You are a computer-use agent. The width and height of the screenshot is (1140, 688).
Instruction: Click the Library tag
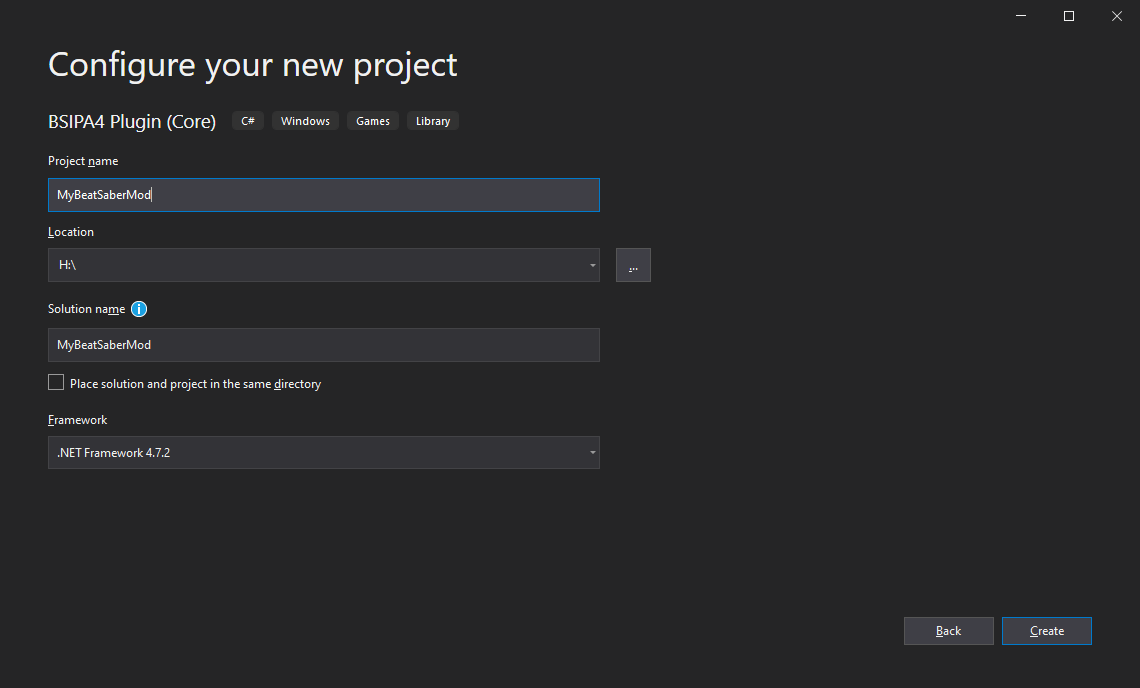[x=433, y=121]
